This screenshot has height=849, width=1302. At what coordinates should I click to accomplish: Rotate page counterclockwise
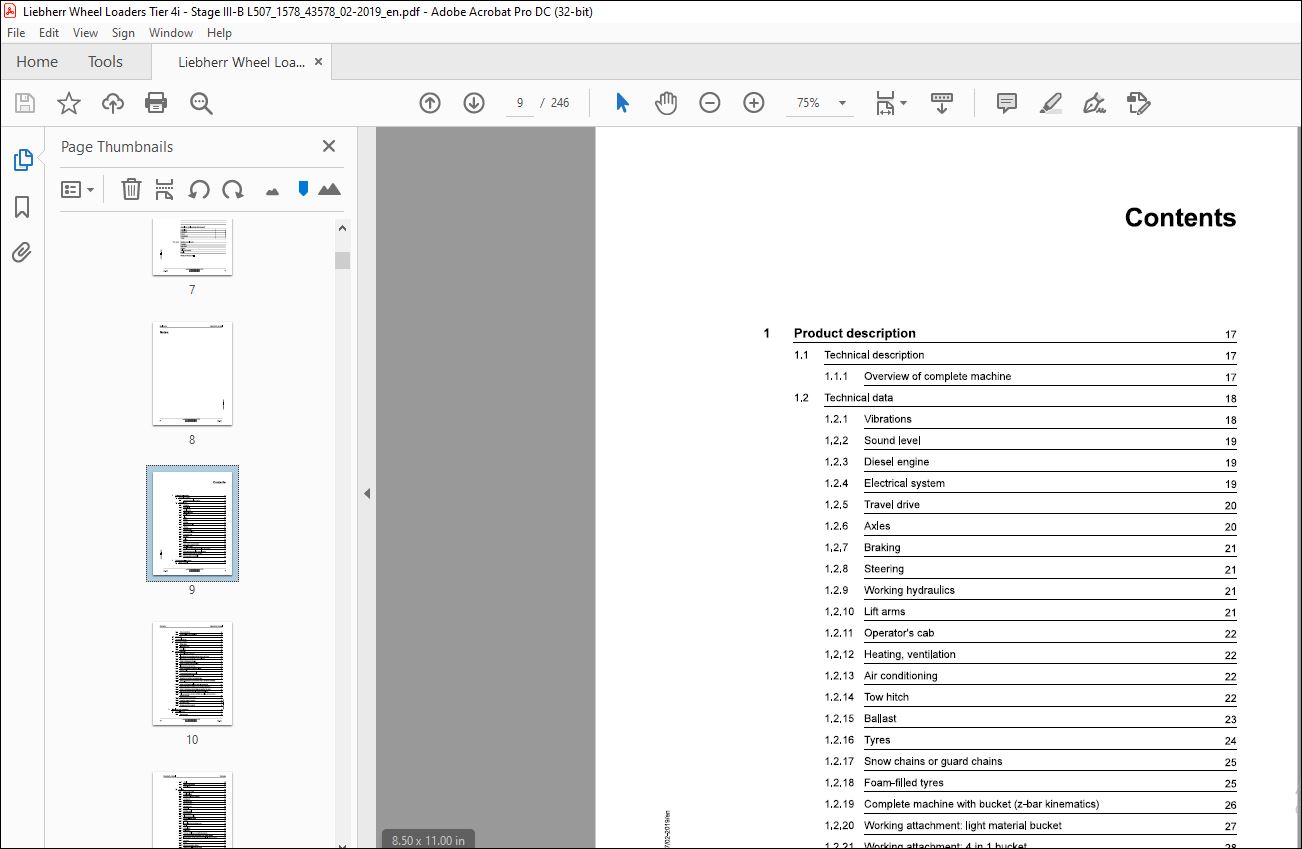(x=199, y=189)
